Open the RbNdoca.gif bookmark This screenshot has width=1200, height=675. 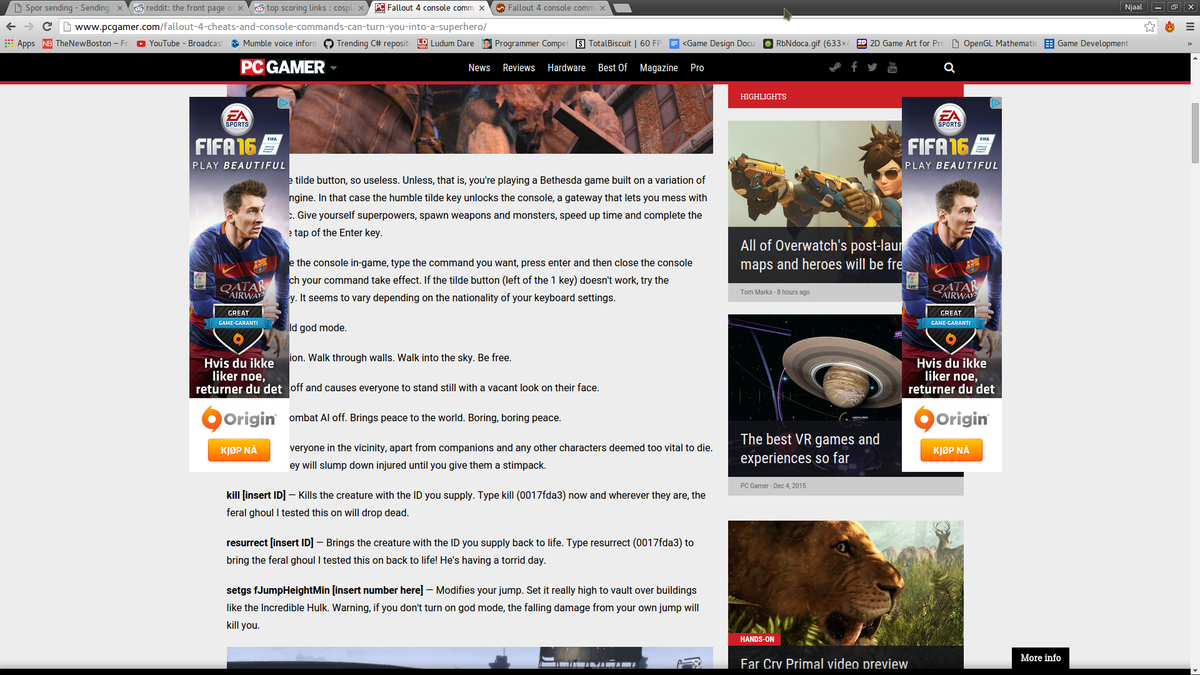(806, 44)
